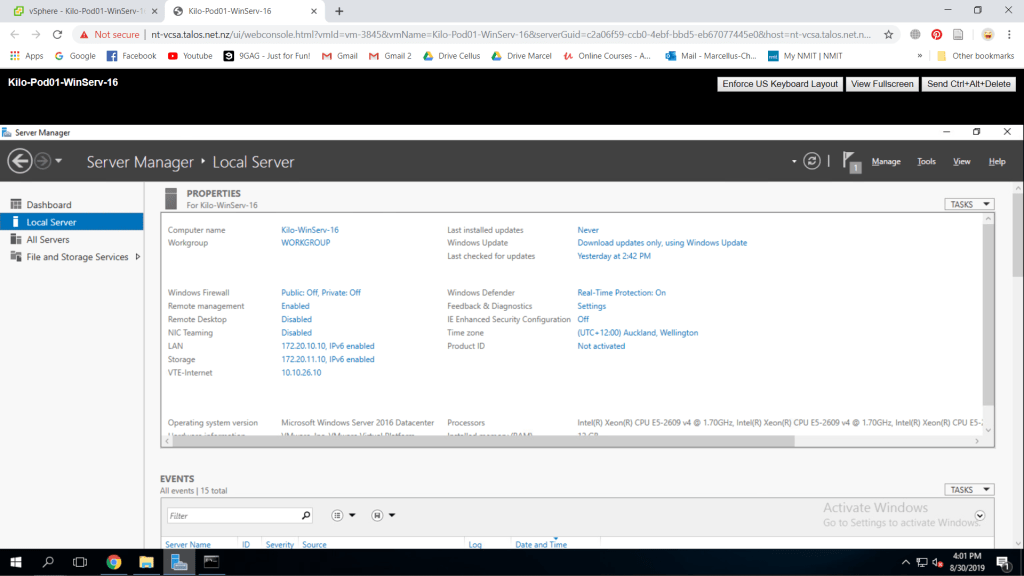The height and width of the screenshot is (576, 1024).
Task: Open the Manage menu
Action: click(x=885, y=162)
